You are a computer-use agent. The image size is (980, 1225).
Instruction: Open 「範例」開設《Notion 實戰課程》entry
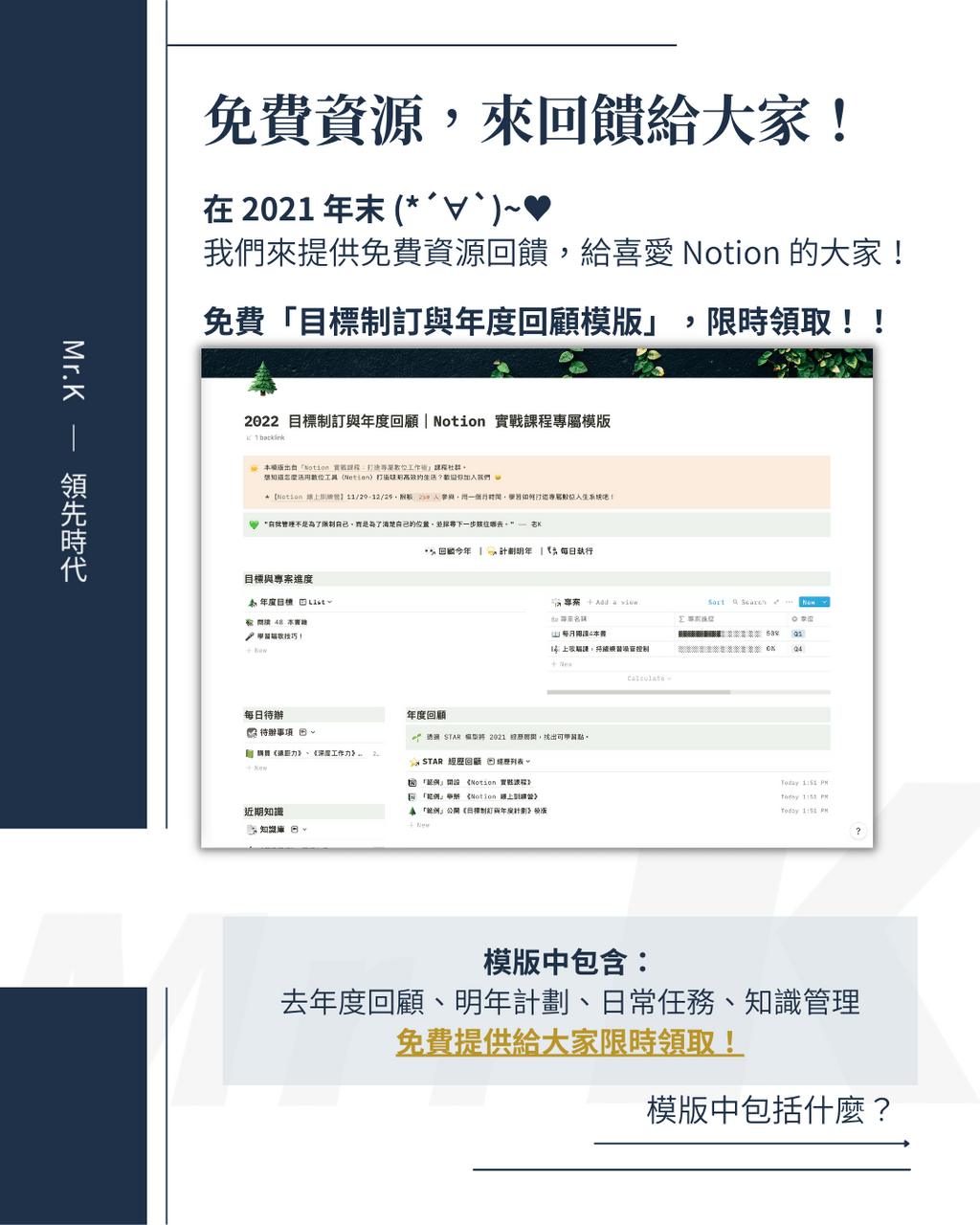pyautogui.click(x=470, y=782)
